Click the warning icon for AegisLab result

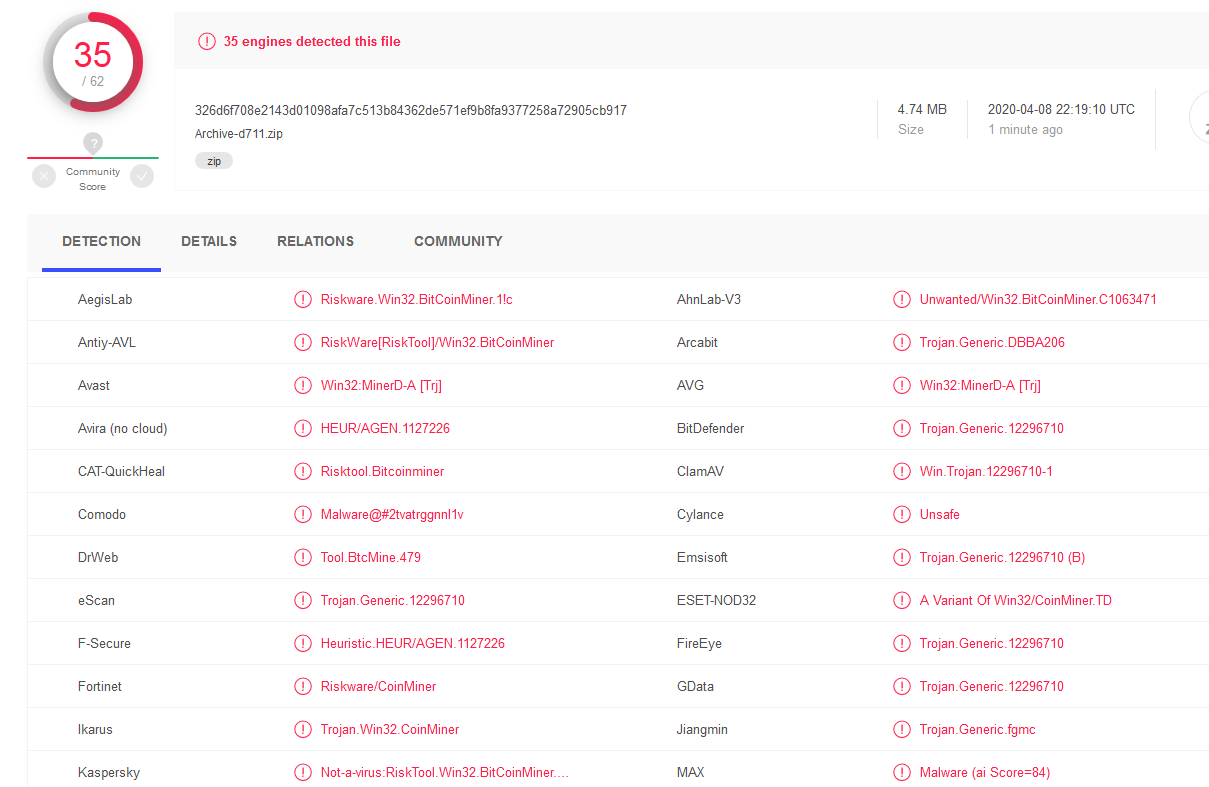click(303, 299)
